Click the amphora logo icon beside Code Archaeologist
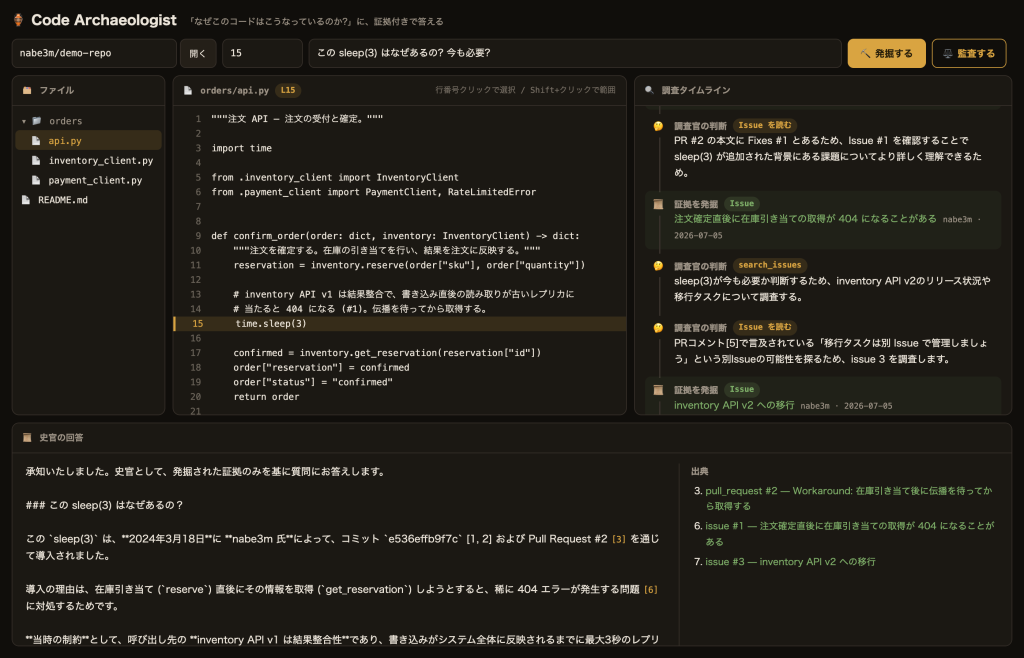 [18, 20]
